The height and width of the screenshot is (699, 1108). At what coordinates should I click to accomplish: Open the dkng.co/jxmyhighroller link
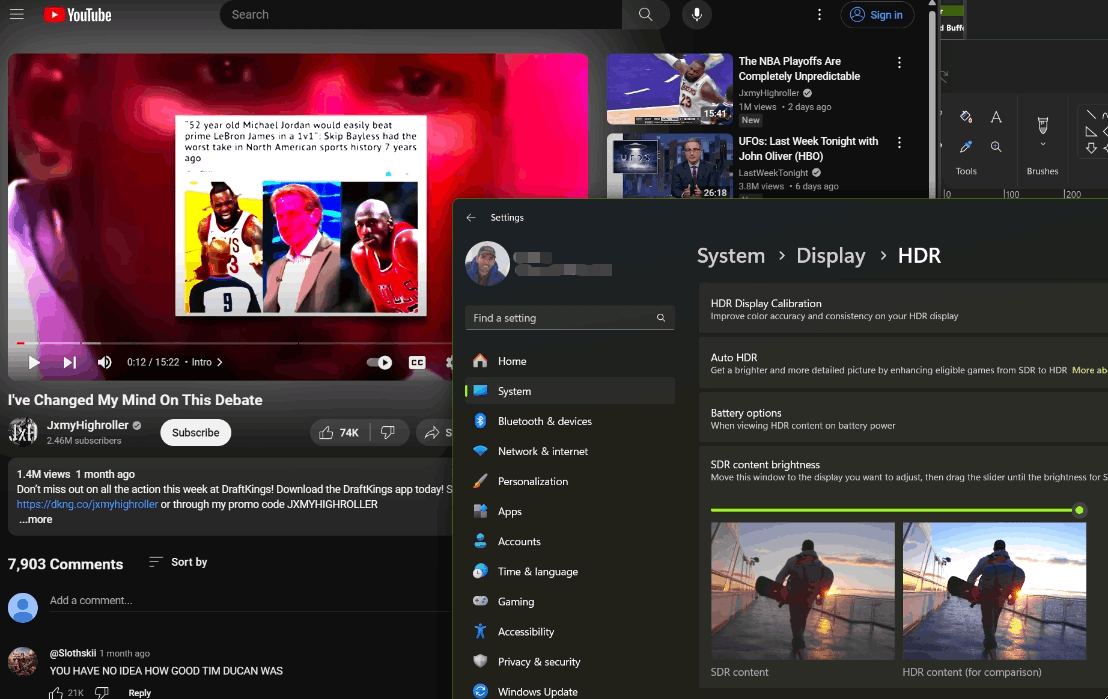(x=88, y=504)
